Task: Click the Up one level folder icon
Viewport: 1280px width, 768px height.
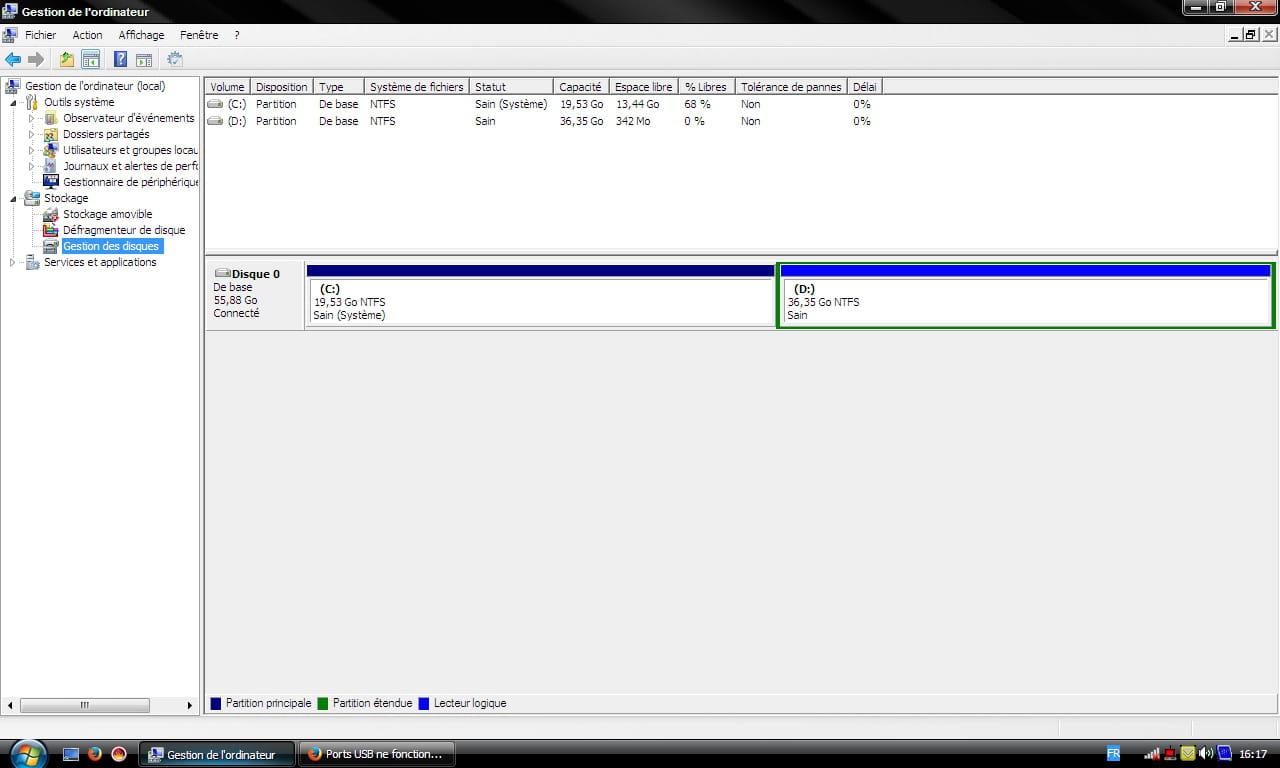Action: click(x=67, y=60)
